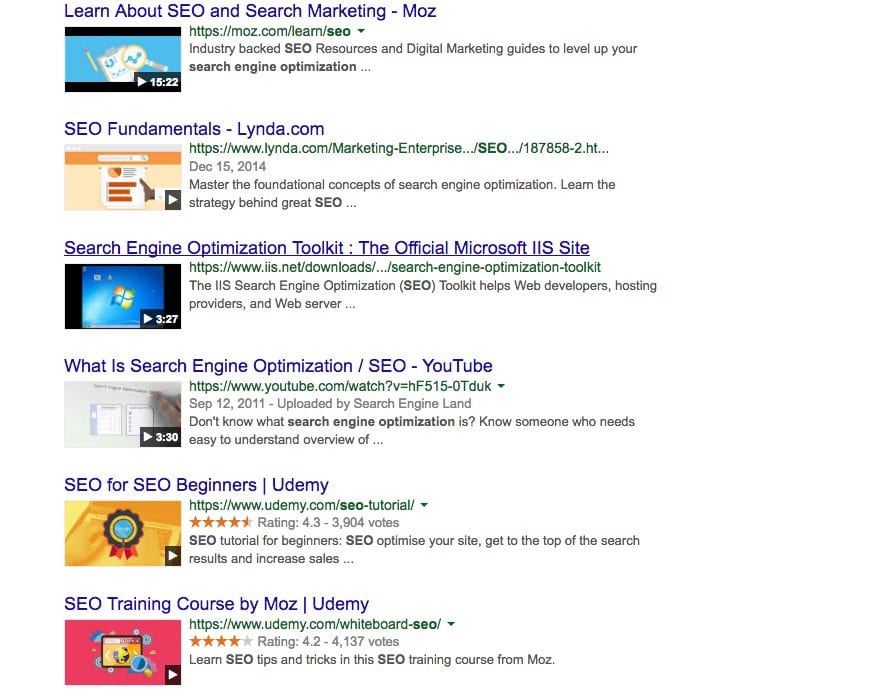Click play icon on Lynda.com thumbnail
Viewport: 884px width, 699px height.
(173, 200)
